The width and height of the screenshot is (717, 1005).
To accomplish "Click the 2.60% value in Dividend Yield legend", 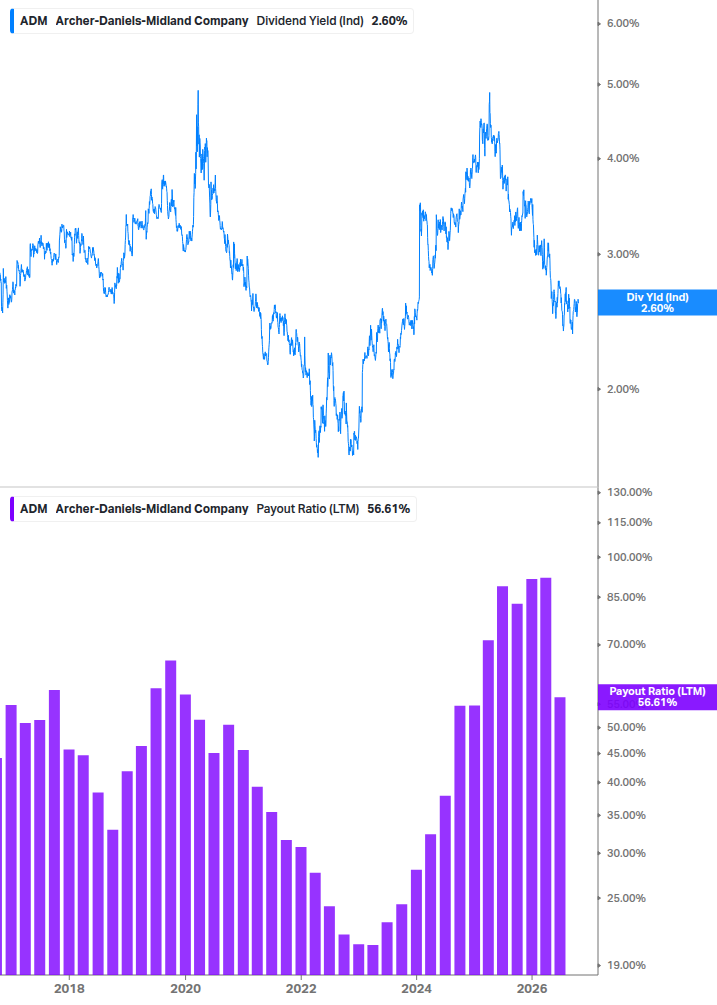I will pos(390,21).
